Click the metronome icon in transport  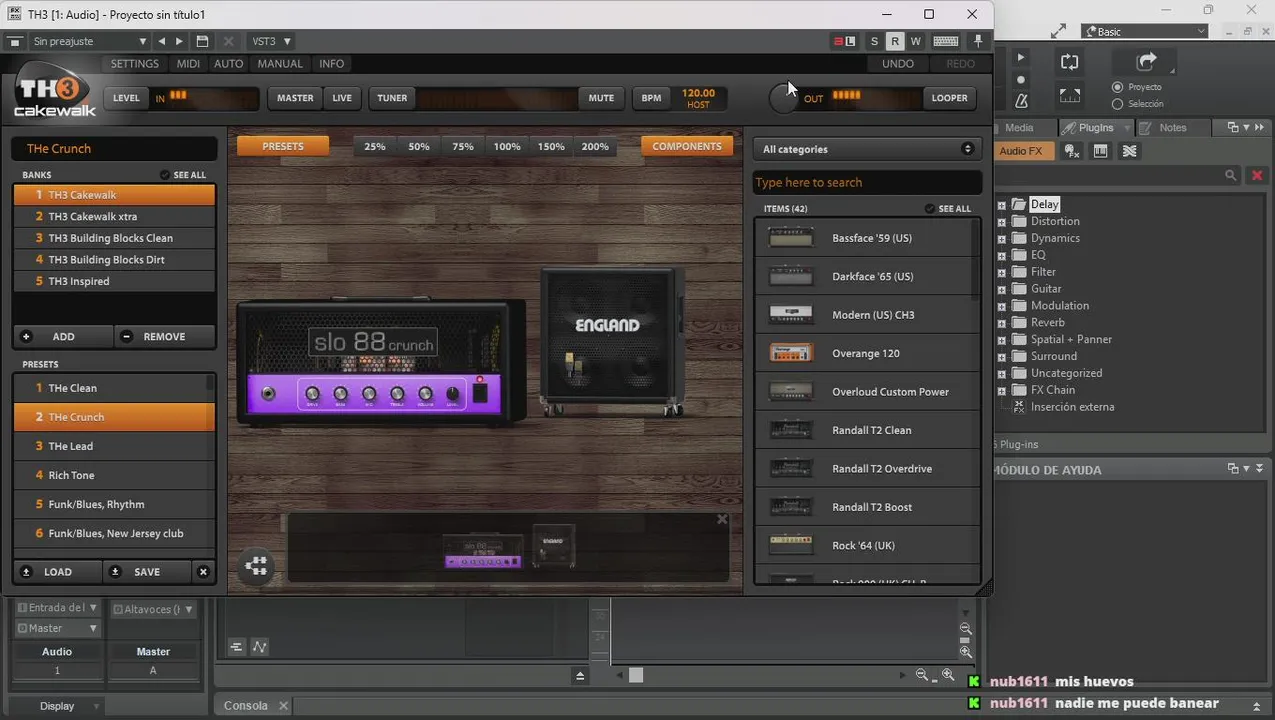[1021, 101]
